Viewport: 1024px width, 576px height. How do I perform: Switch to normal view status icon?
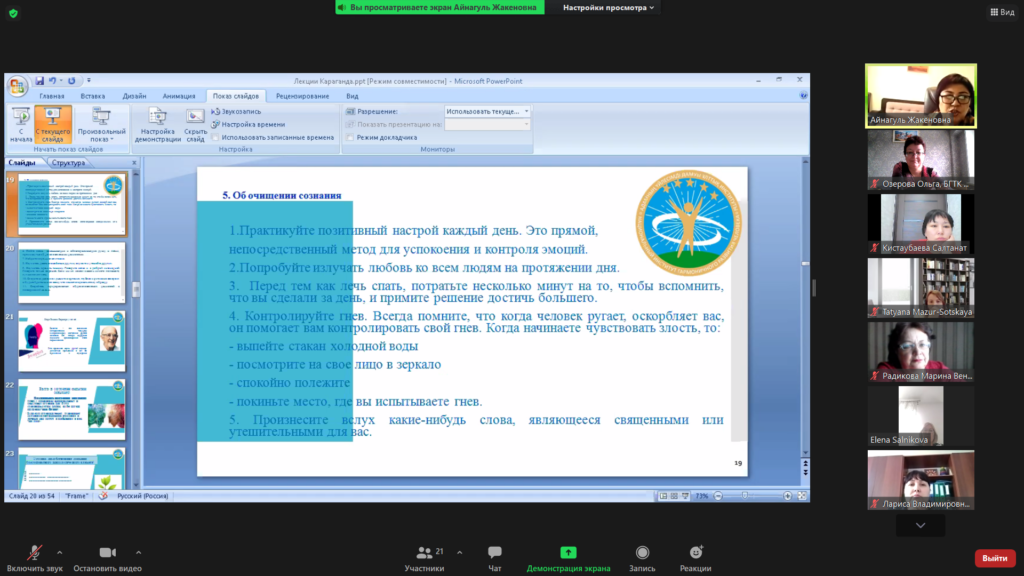pyautogui.click(x=664, y=496)
